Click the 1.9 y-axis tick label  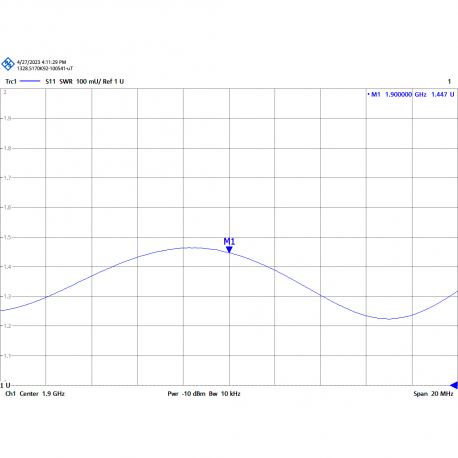tap(7, 118)
